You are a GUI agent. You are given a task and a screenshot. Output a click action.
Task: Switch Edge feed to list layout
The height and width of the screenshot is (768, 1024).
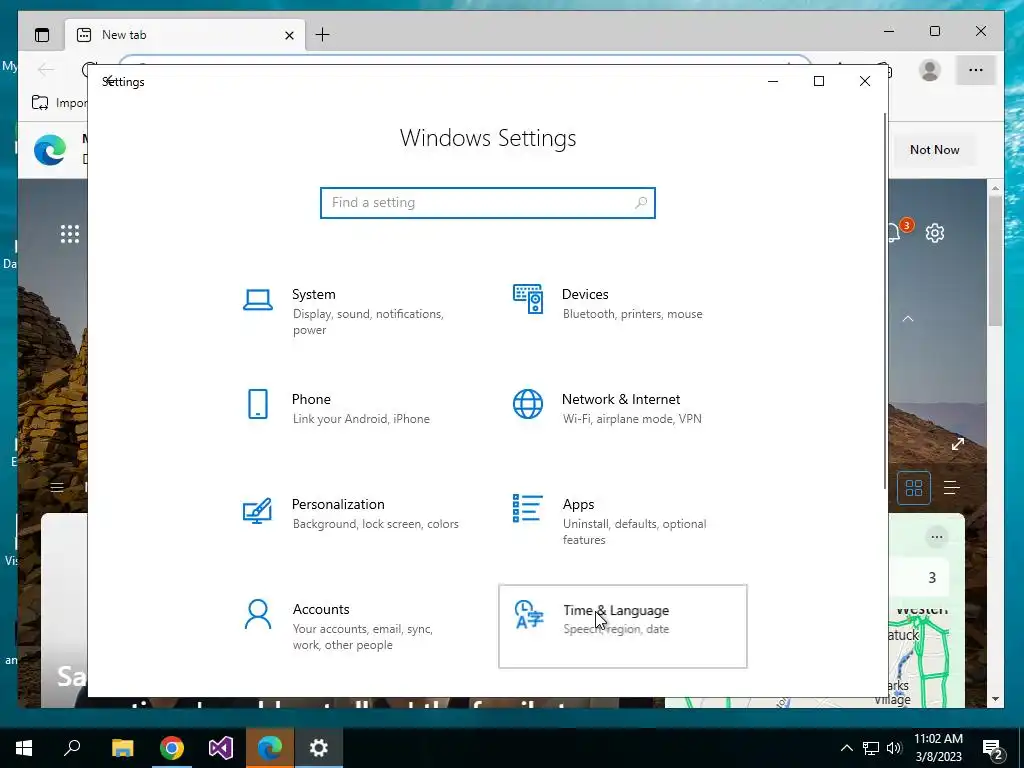tap(952, 487)
